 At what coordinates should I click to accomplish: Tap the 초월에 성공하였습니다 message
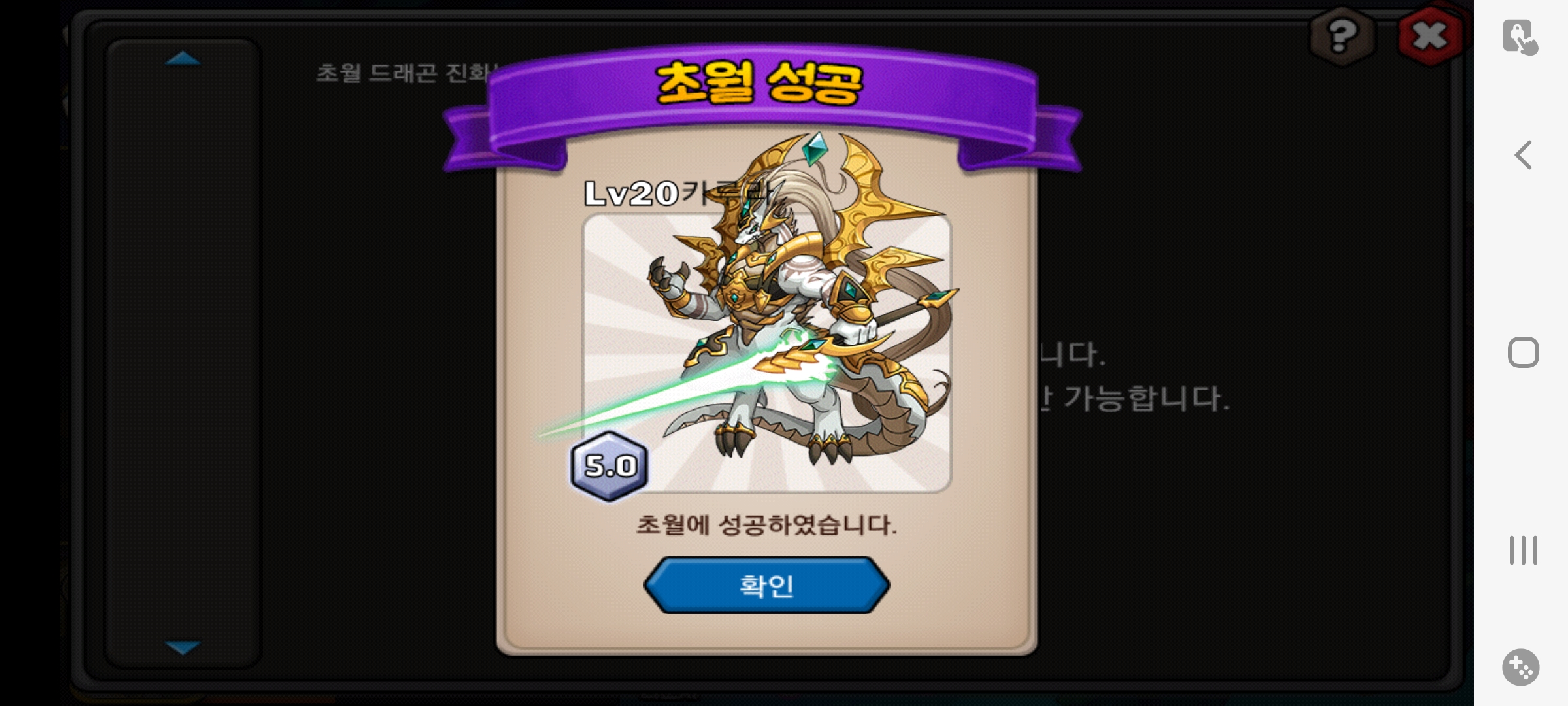pyautogui.click(x=766, y=525)
